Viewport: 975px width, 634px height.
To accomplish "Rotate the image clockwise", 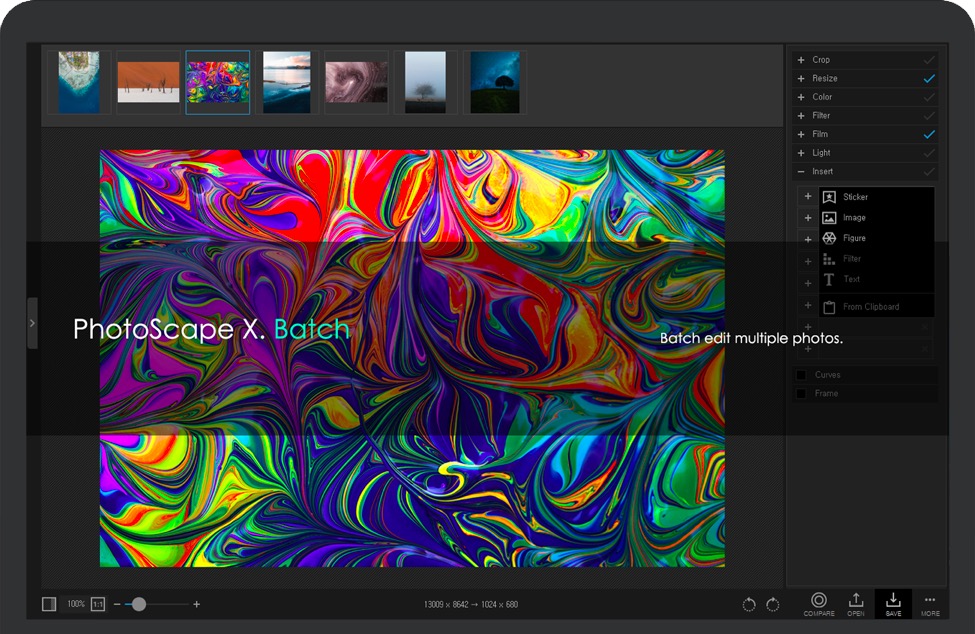I will point(773,605).
